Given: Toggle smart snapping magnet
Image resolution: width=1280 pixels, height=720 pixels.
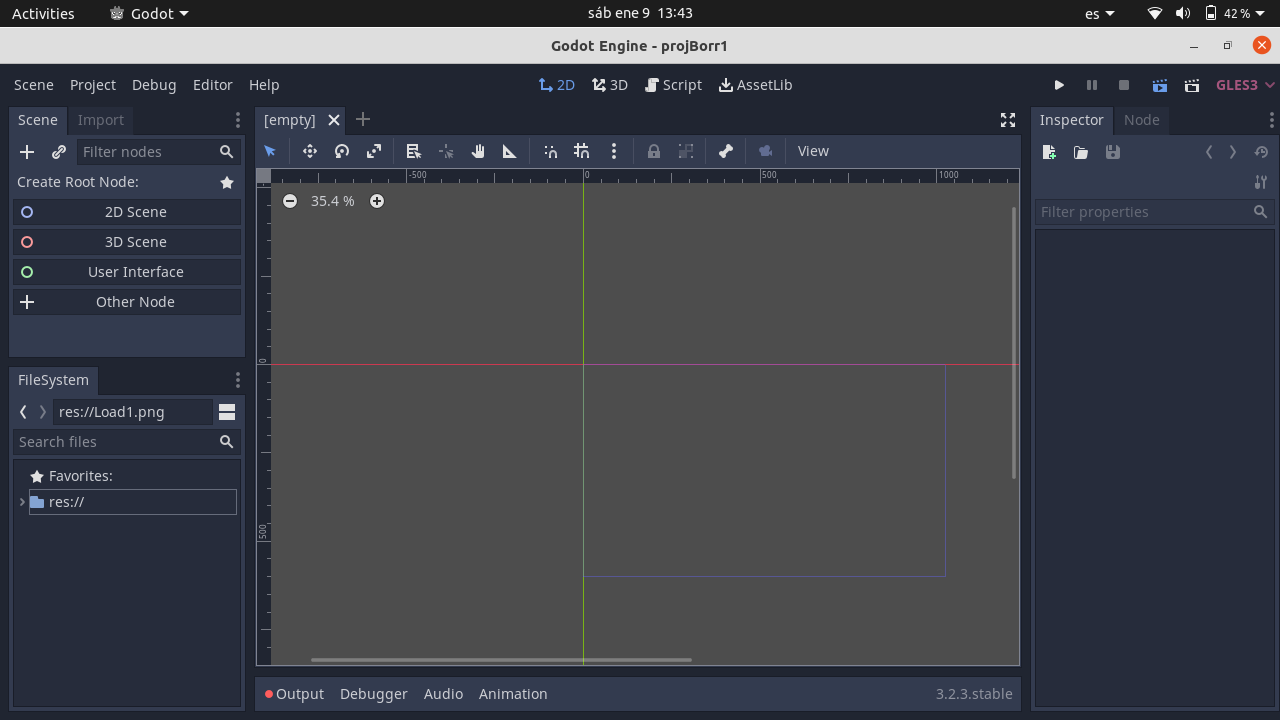Looking at the screenshot, I should [550, 151].
